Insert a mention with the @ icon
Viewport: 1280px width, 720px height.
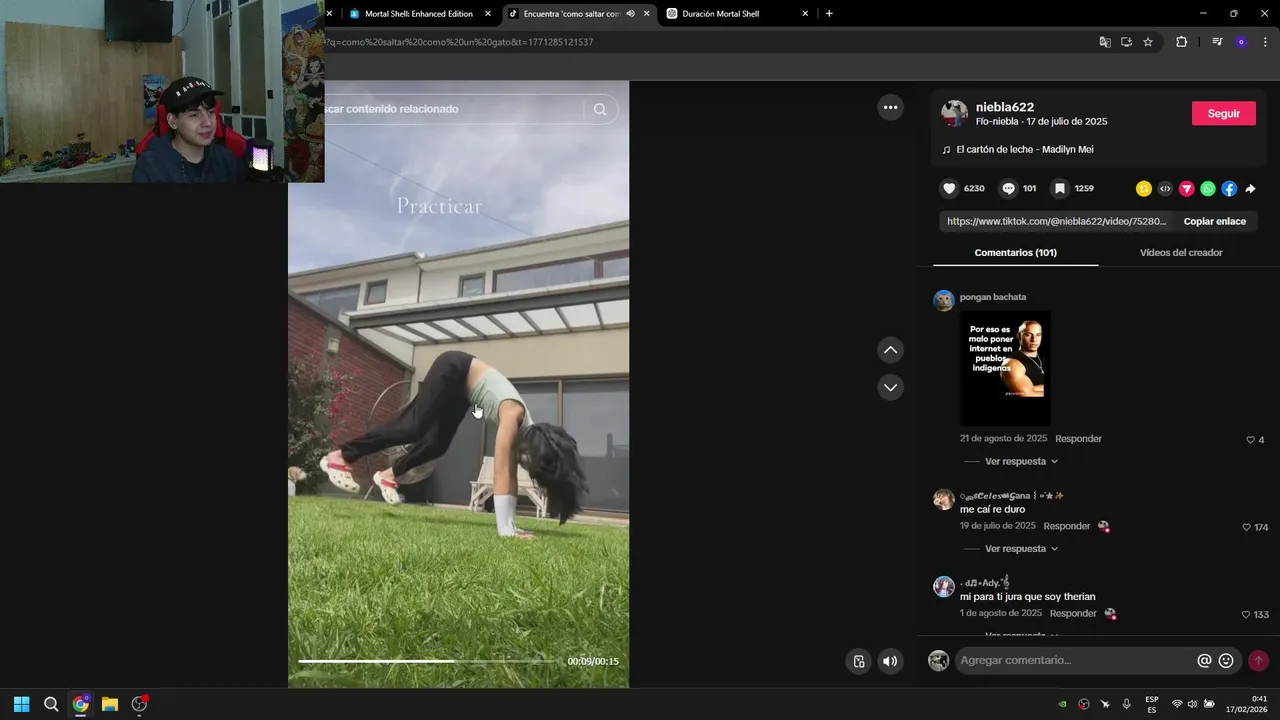pos(1204,661)
